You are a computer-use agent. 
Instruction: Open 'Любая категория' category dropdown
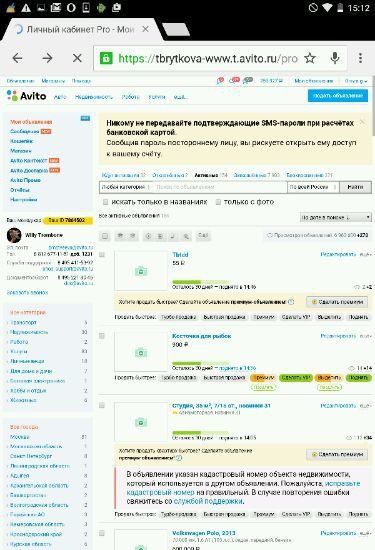(126, 187)
